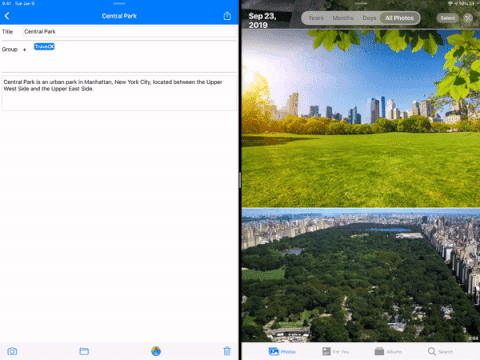Tap the globe icon in bottom toolbar

point(156,351)
